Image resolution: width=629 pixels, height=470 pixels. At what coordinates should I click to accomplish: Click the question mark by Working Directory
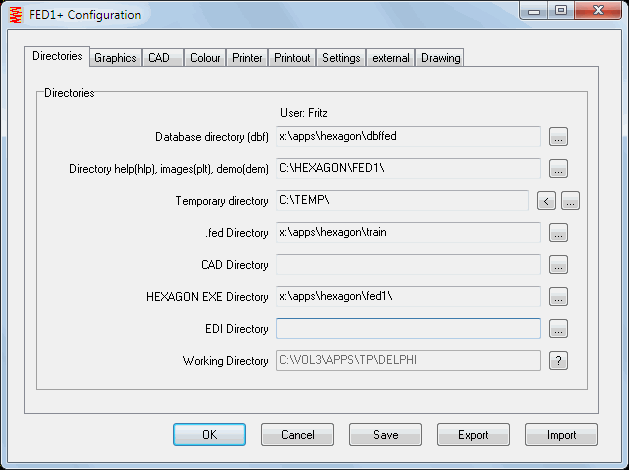click(559, 361)
